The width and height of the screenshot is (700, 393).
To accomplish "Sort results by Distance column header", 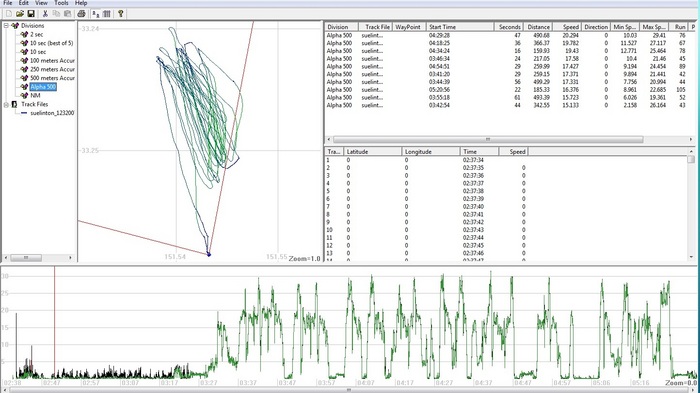I will point(538,27).
